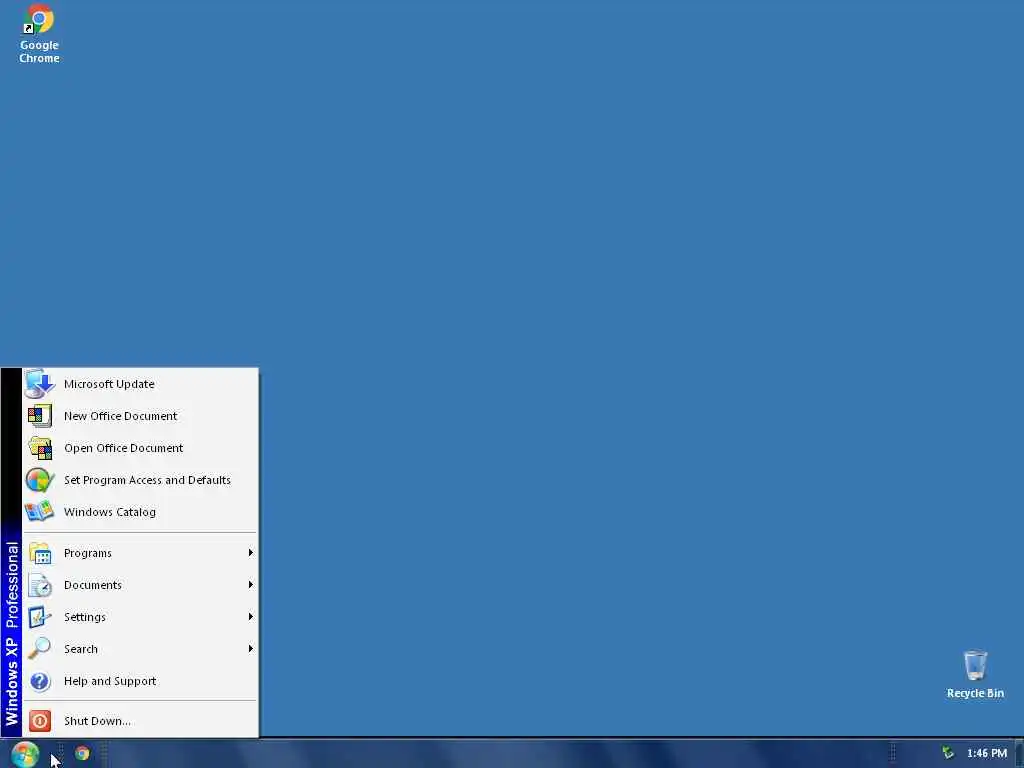The width and height of the screenshot is (1024, 768).
Task: Click the Settings label in the Start menu
Action: (85, 617)
